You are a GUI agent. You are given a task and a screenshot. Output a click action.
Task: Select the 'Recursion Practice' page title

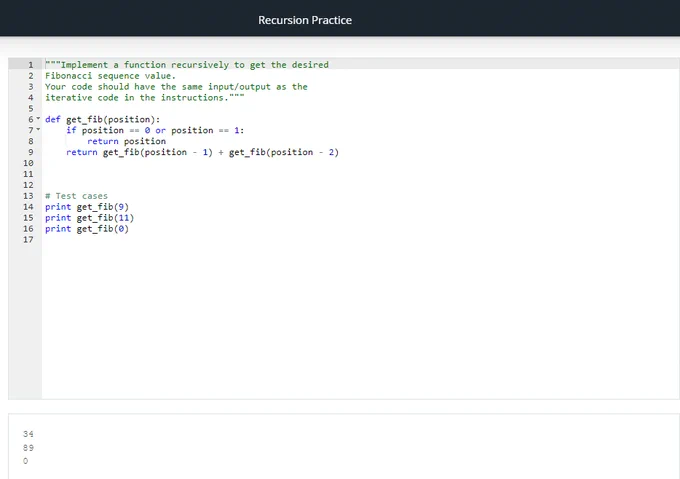(x=305, y=20)
